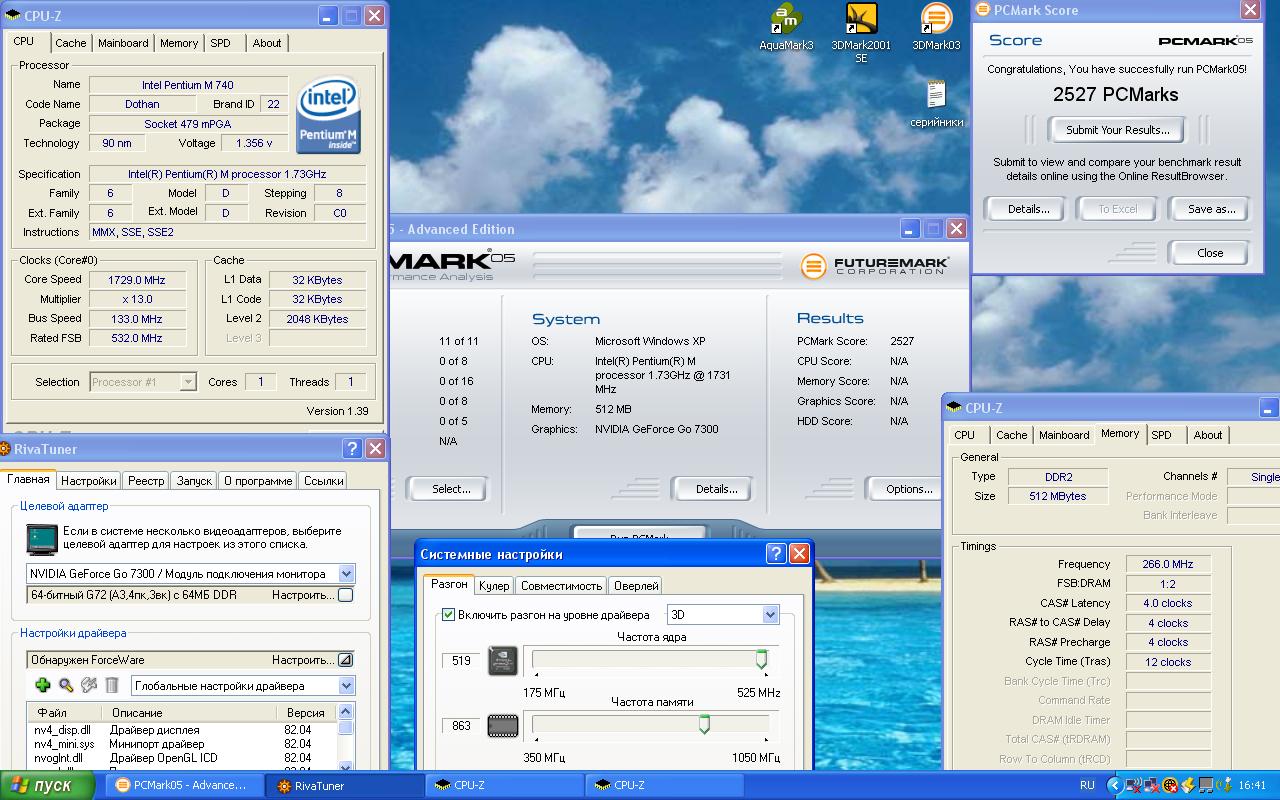Click Submit Your Results button

click(1117, 130)
